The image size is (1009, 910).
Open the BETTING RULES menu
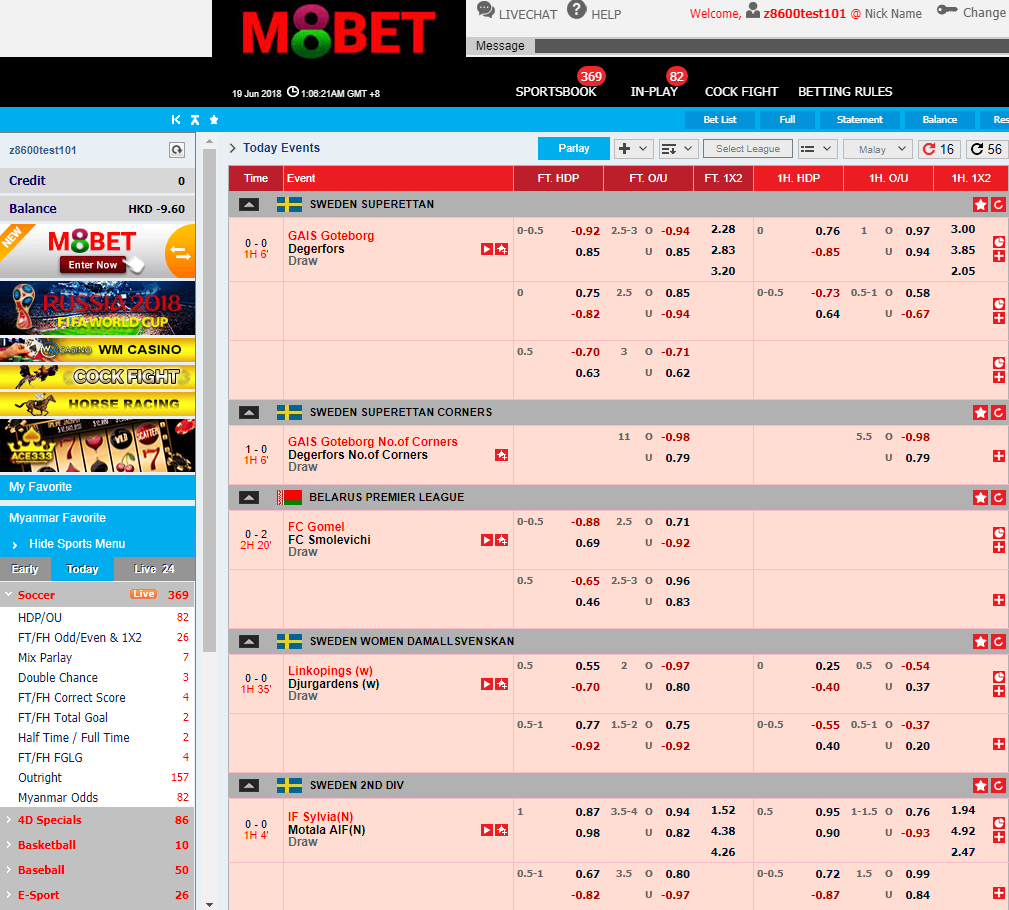click(845, 91)
